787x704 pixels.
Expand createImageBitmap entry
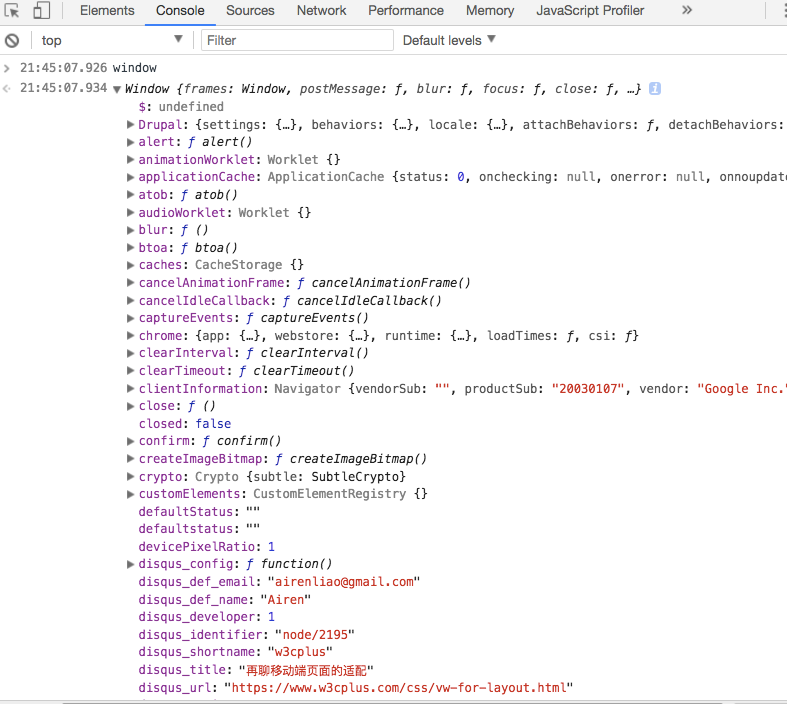coord(130,459)
